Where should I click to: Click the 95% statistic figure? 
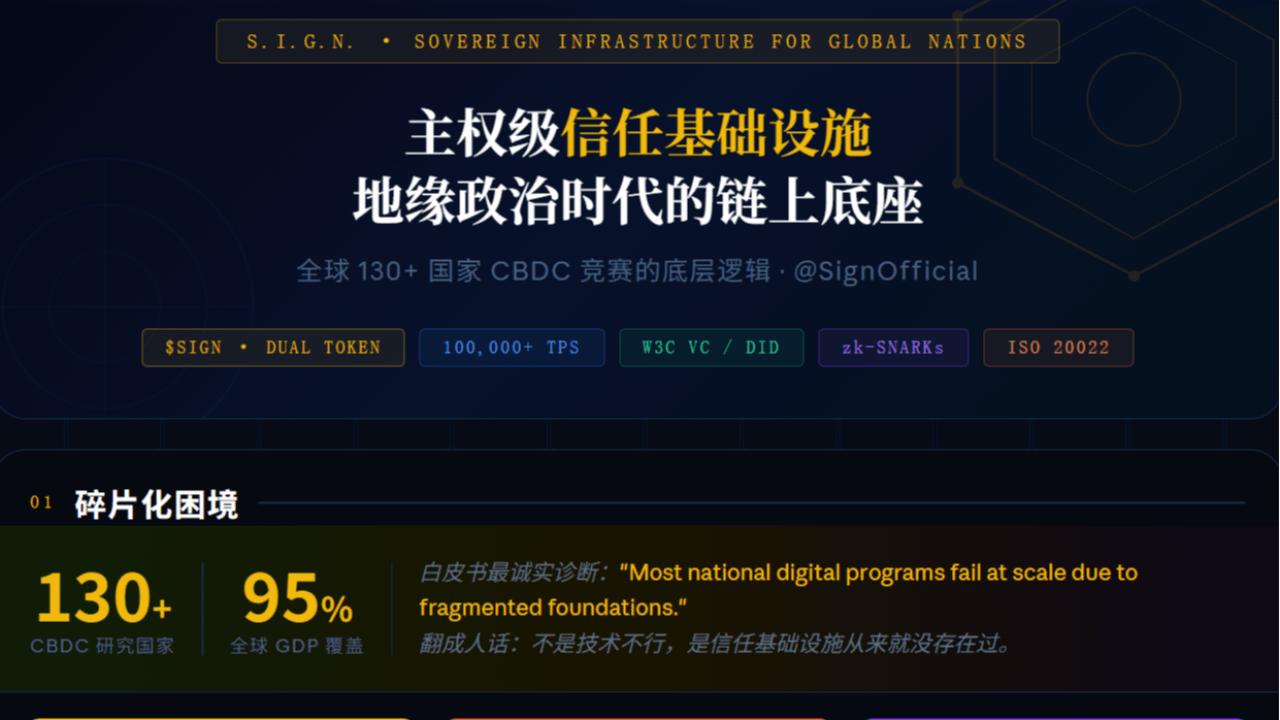coord(298,598)
